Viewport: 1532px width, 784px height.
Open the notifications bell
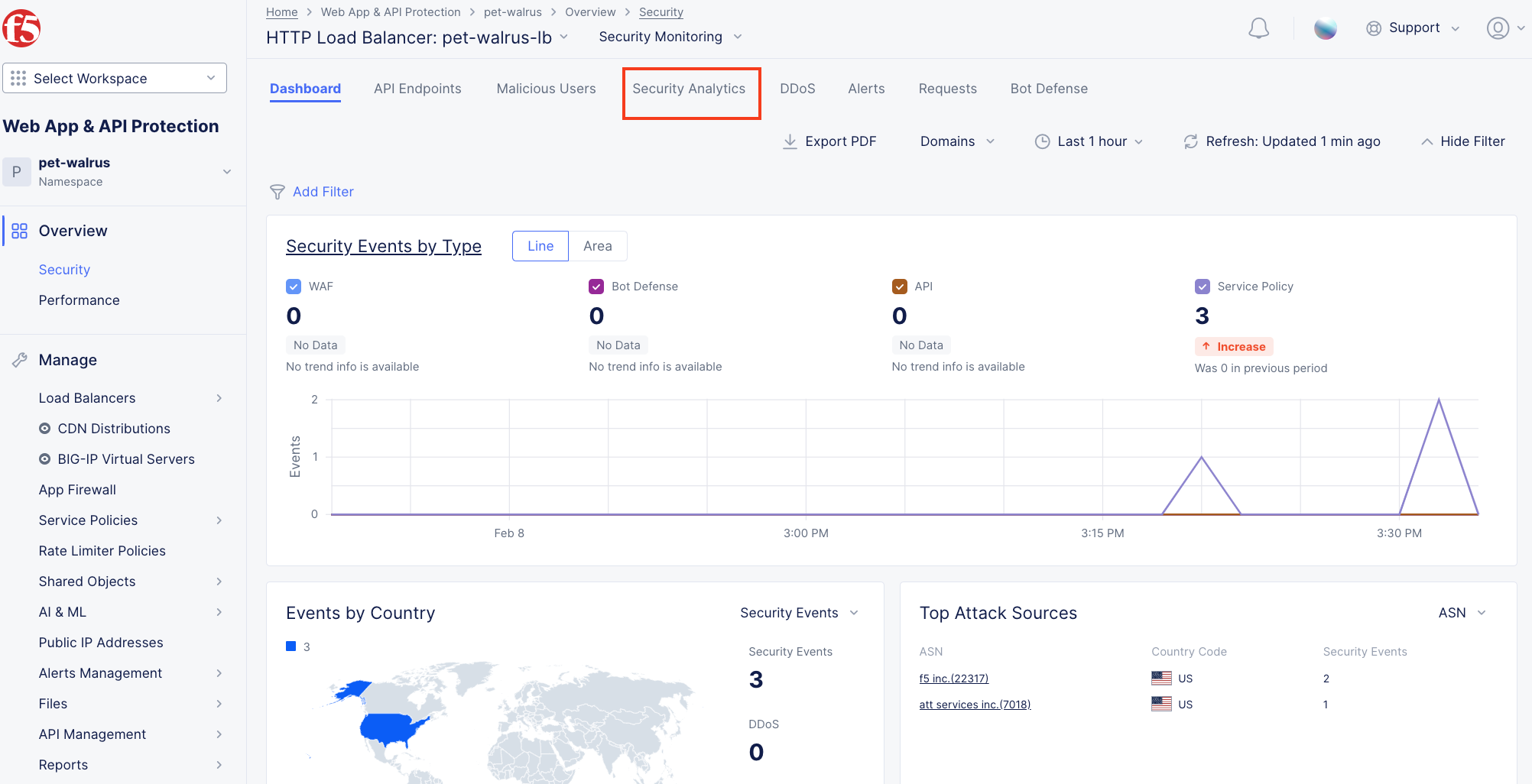1258,28
